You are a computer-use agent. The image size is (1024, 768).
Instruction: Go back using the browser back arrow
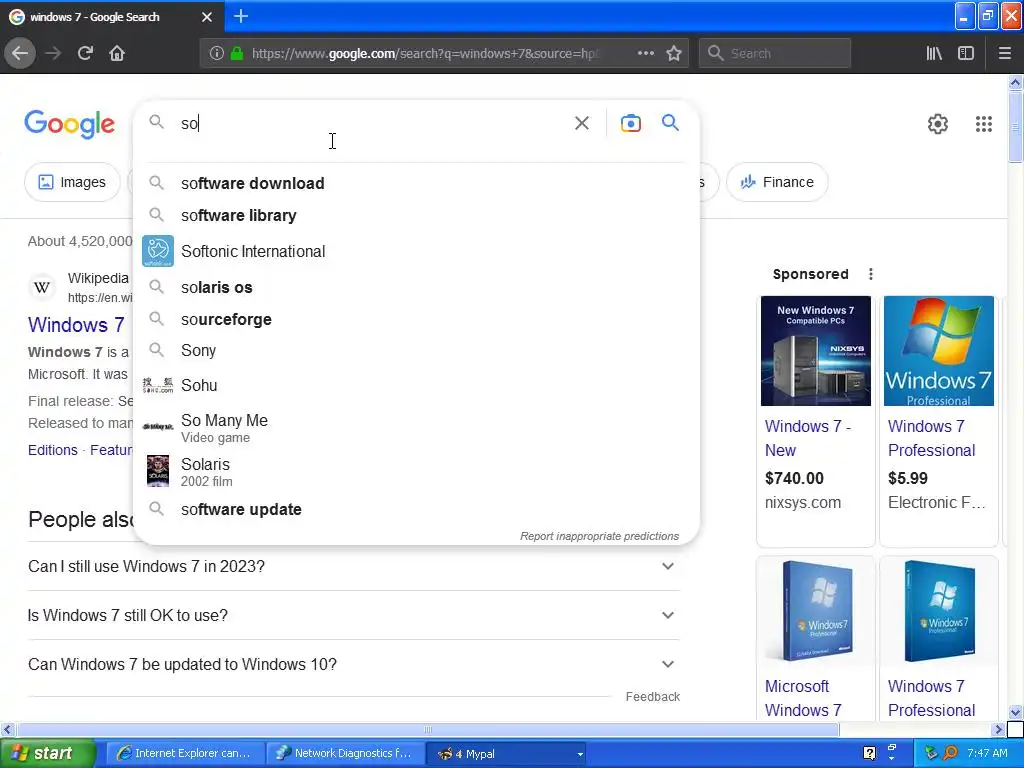point(20,53)
